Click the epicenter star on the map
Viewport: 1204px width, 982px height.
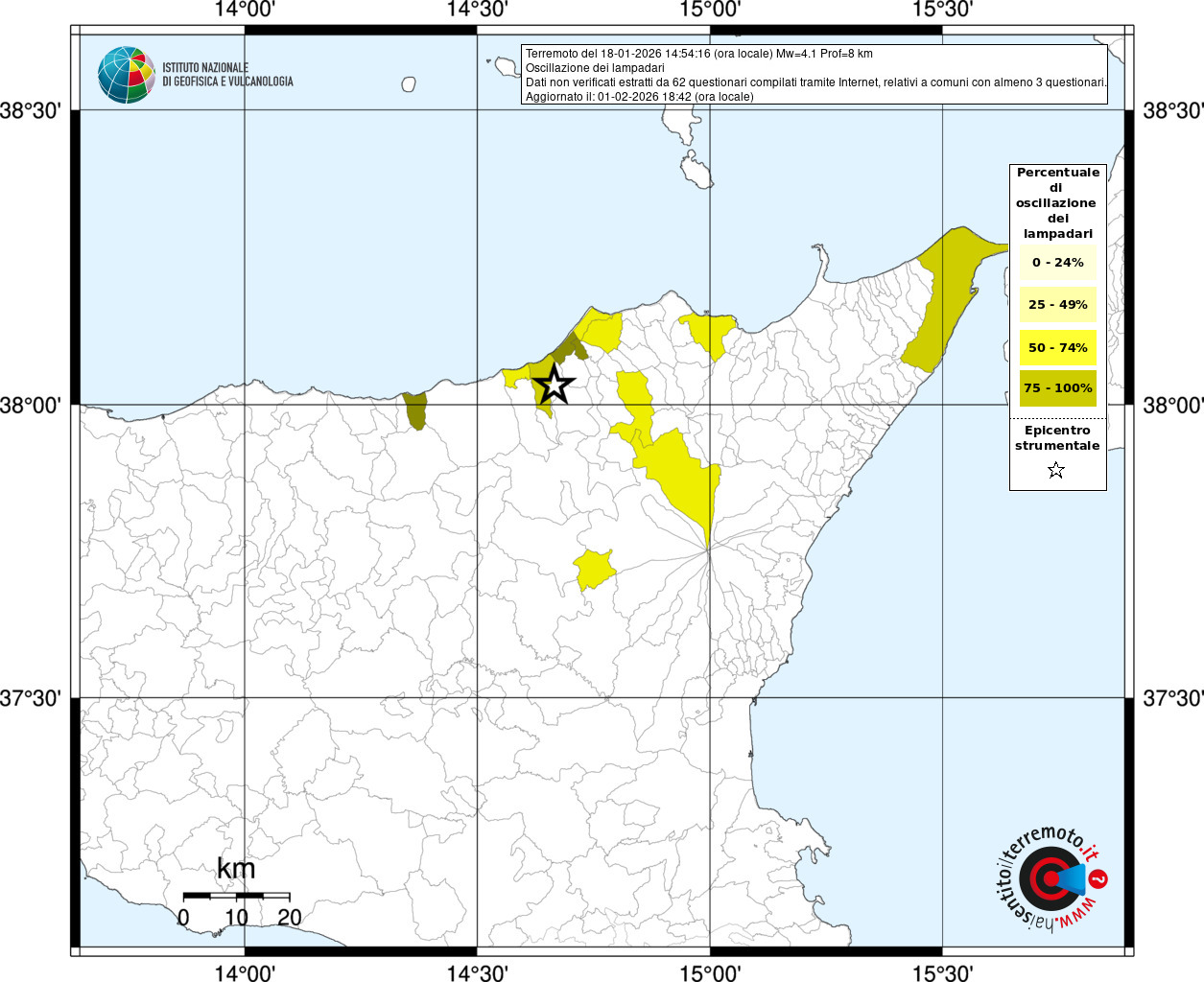pos(554,384)
